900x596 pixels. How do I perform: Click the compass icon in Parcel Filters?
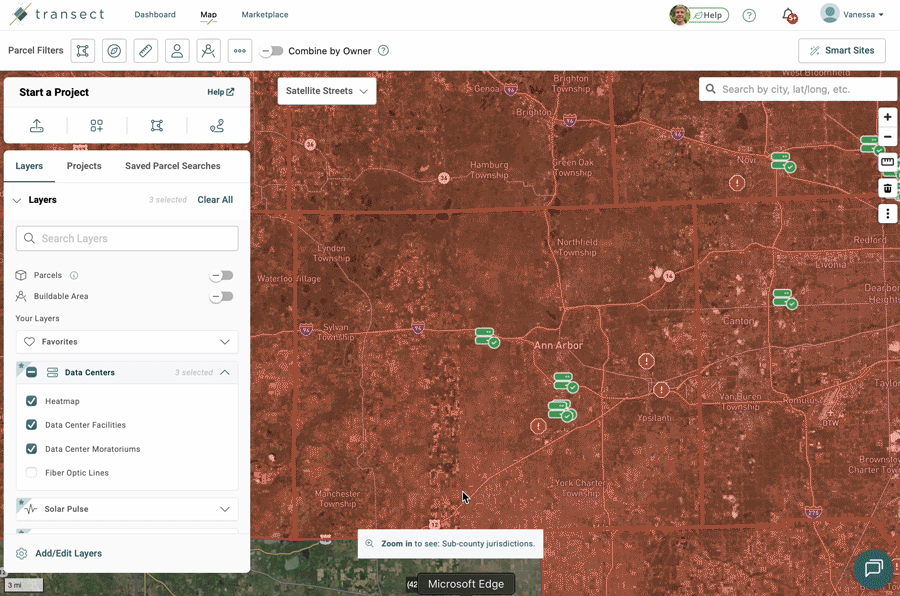pos(114,51)
